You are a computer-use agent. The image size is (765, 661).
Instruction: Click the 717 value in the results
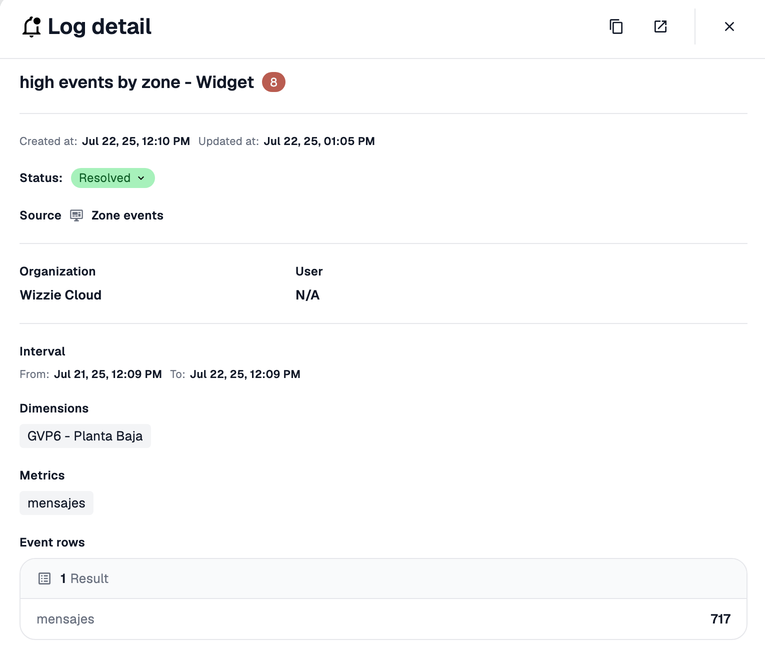(720, 619)
